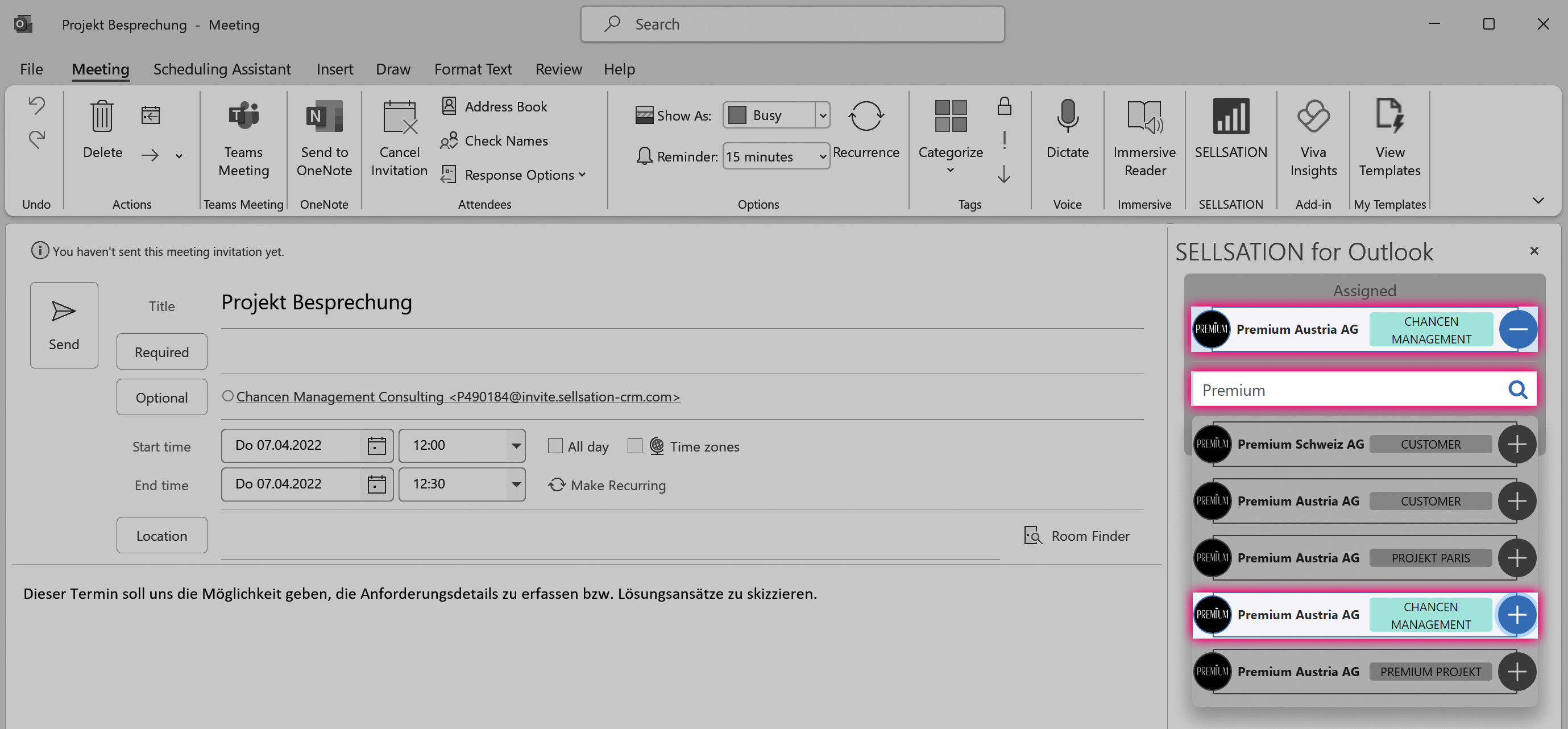Viewport: 1568px width, 729px height.
Task: Close the SELLSATION for Outlook panel
Action: tap(1534, 251)
